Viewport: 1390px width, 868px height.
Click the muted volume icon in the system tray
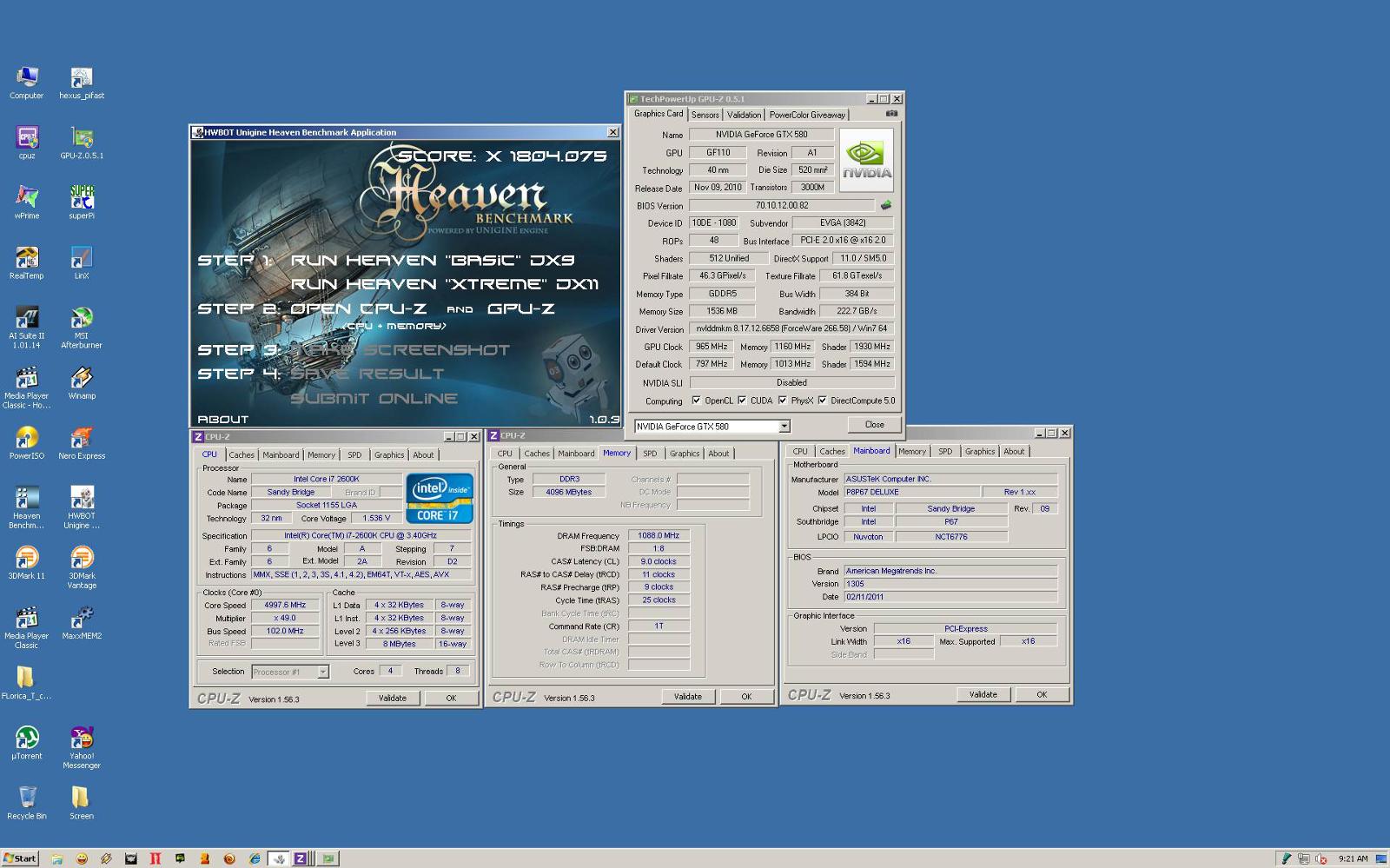coord(1322,858)
